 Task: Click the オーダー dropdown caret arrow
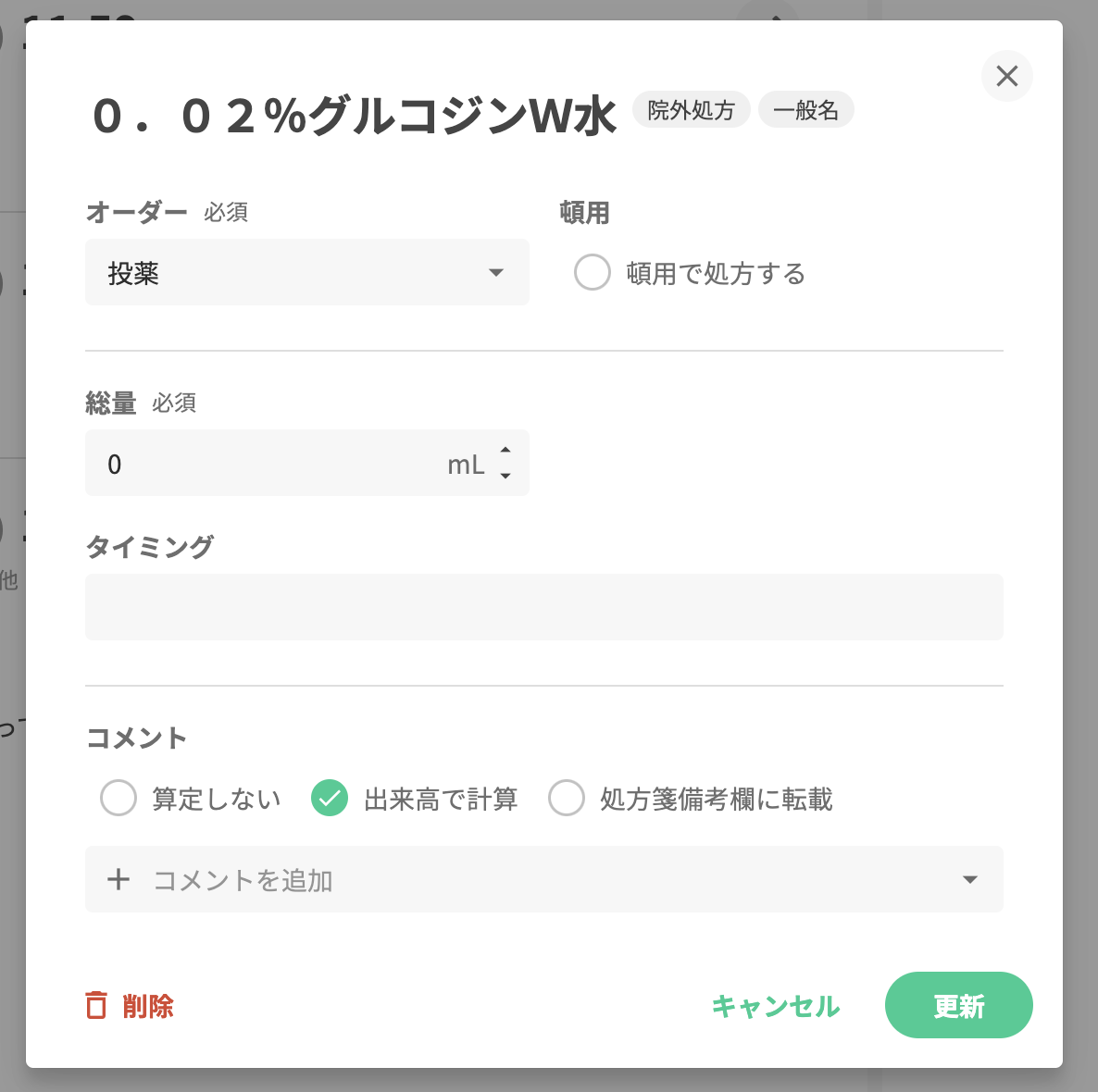(496, 273)
